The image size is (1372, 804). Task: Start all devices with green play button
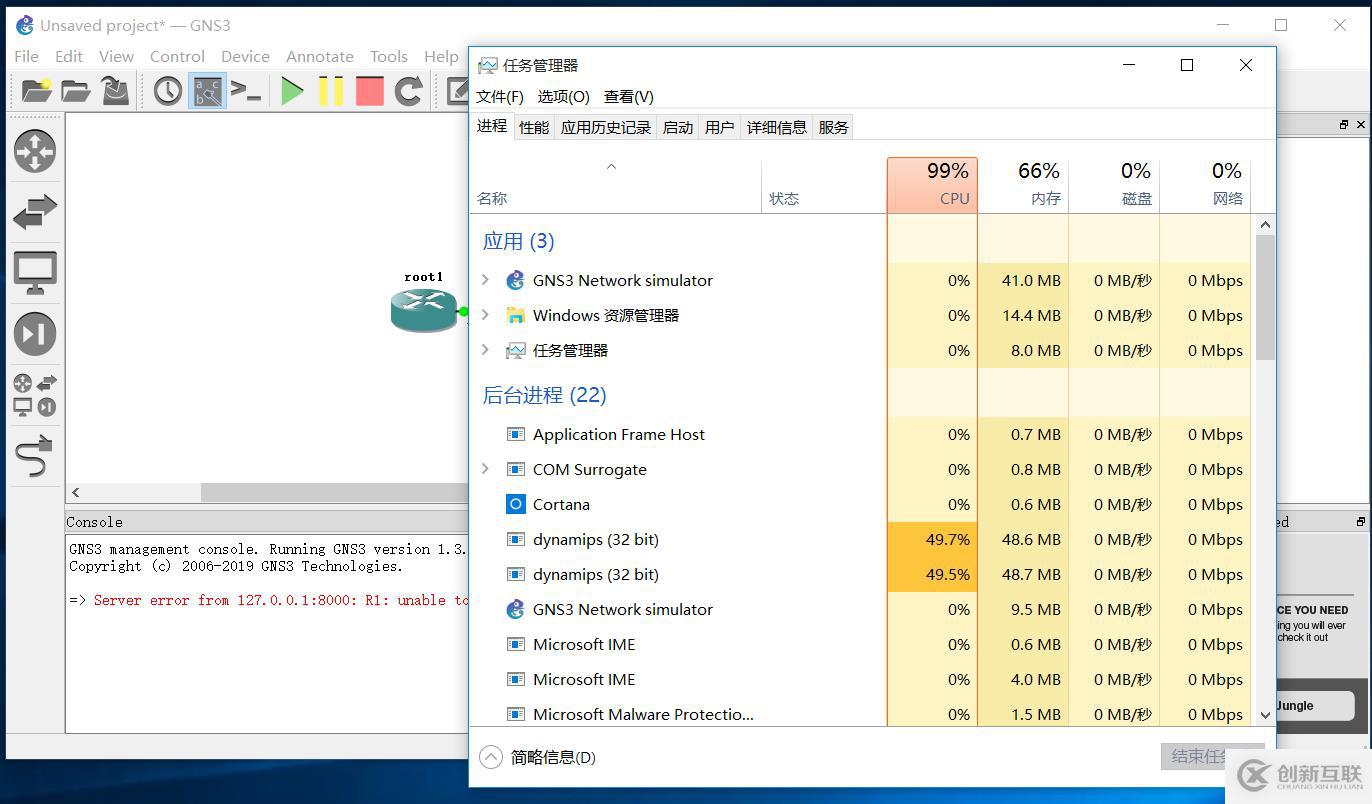coord(292,91)
